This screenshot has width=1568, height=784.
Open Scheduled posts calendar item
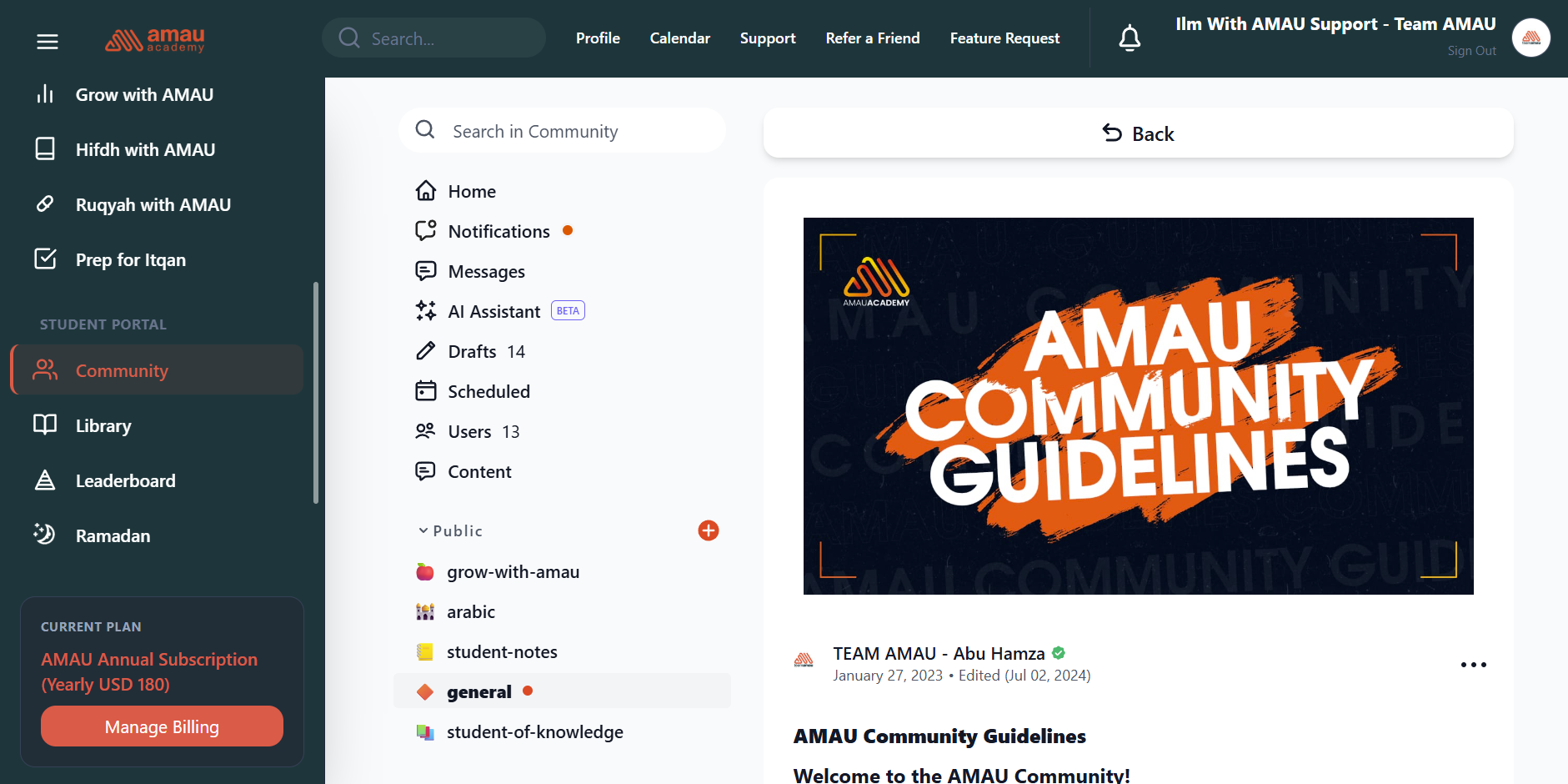click(x=488, y=391)
